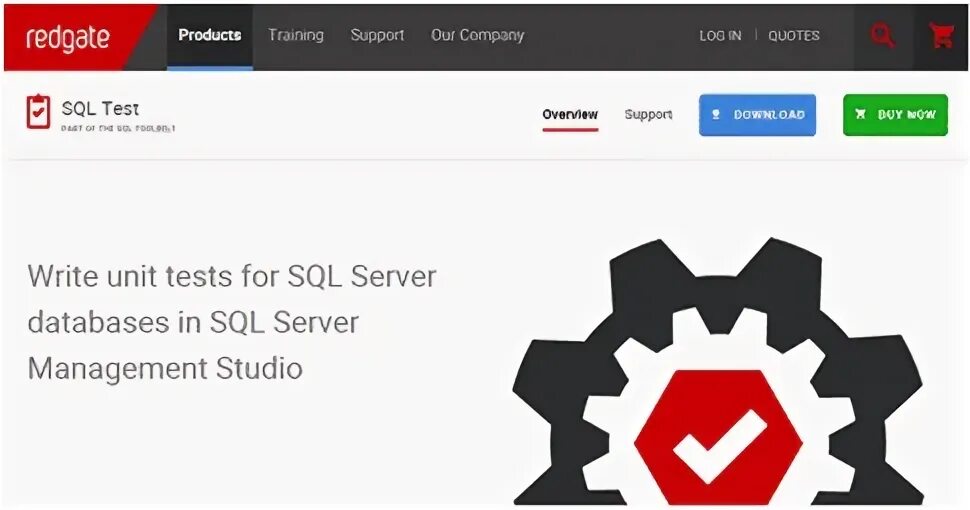Open the Training menu
The image size is (970, 510).
pos(296,35)
